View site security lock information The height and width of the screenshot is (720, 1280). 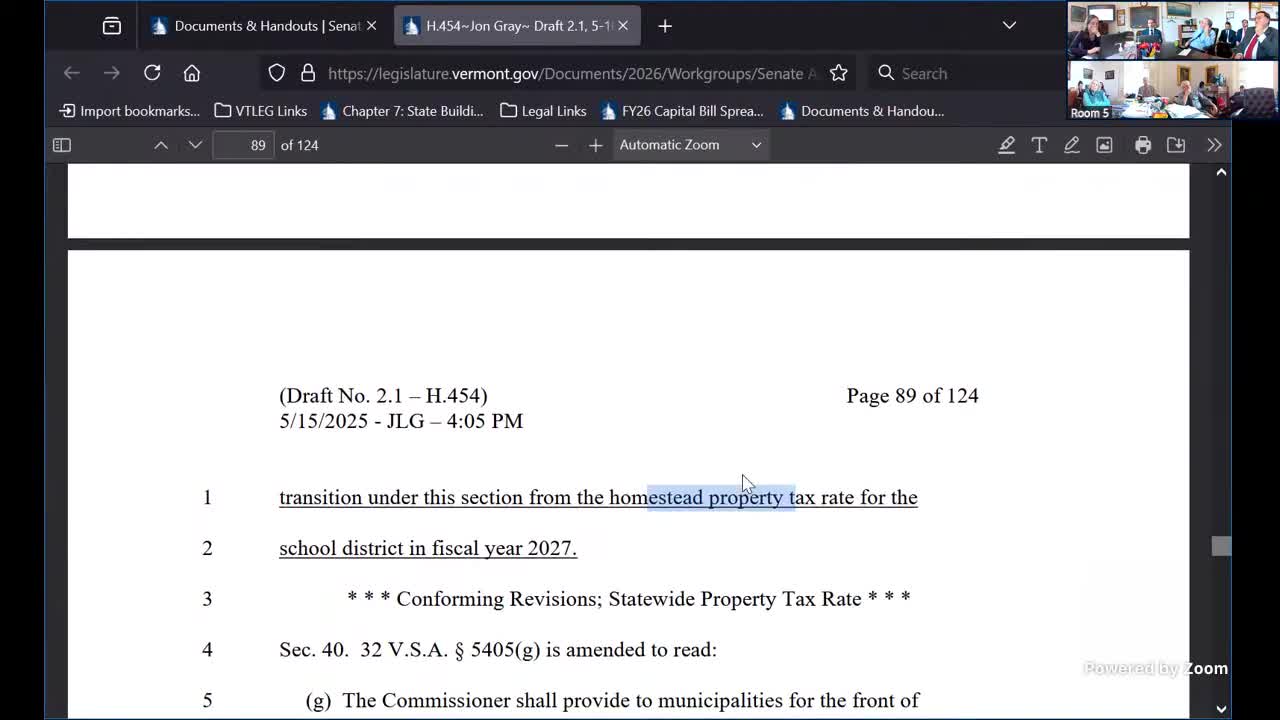(x=308, y=73)
